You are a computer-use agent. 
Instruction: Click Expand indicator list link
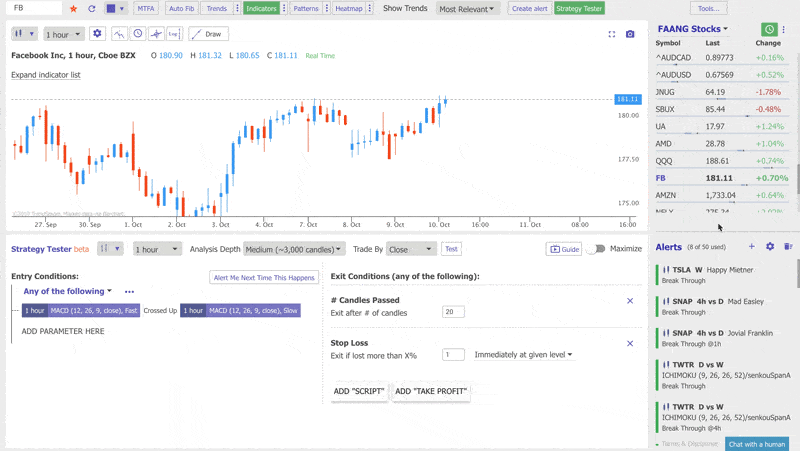pyautogui.click(x=46, y=75)
